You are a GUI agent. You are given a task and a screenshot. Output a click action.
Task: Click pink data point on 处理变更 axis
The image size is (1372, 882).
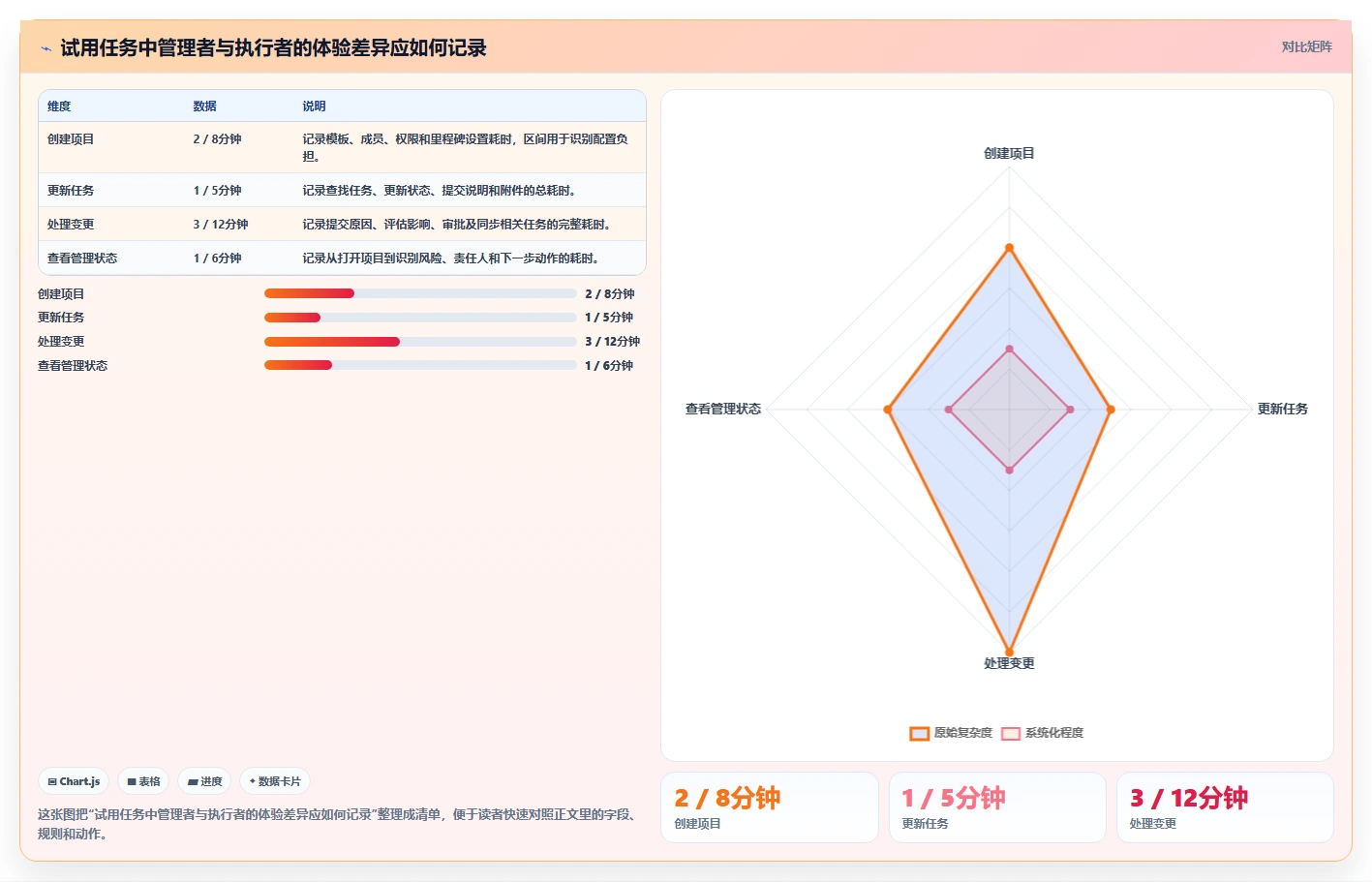pos(1009,471)
